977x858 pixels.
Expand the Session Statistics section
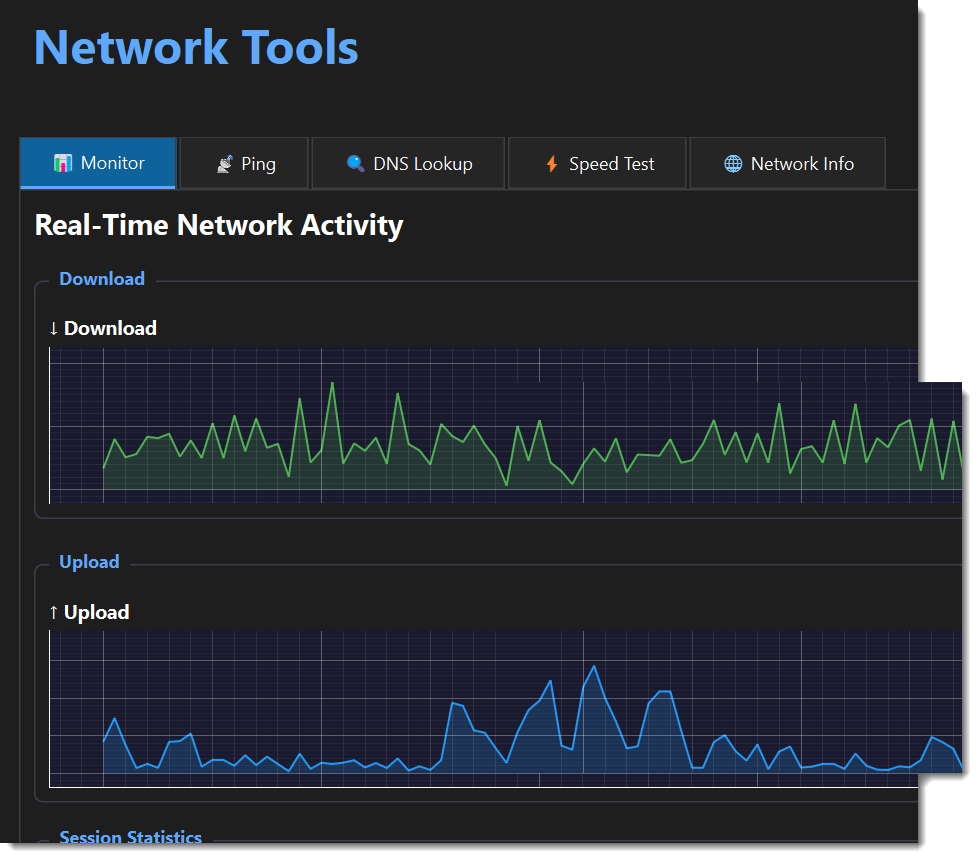[x=130, y=838]
